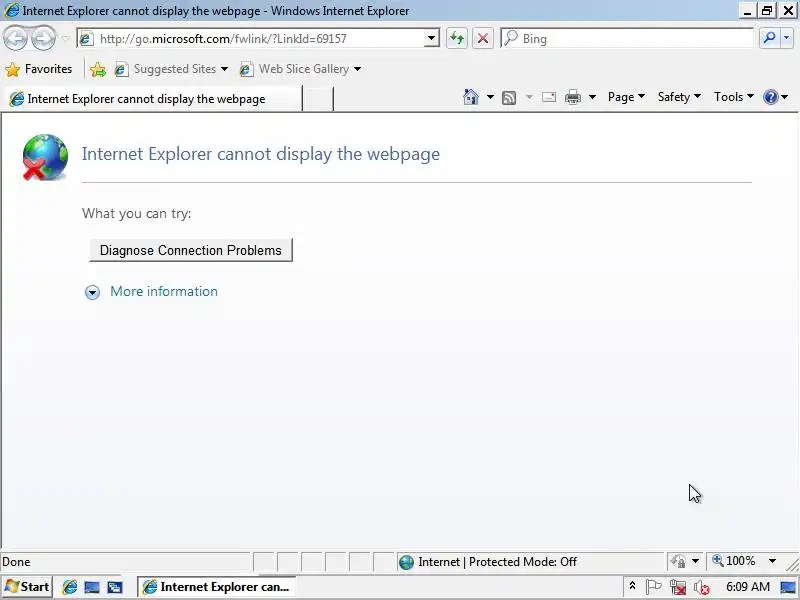Go to the Home page icon
800x600 pixels.
pyautogui.click(x=470, y=97)
